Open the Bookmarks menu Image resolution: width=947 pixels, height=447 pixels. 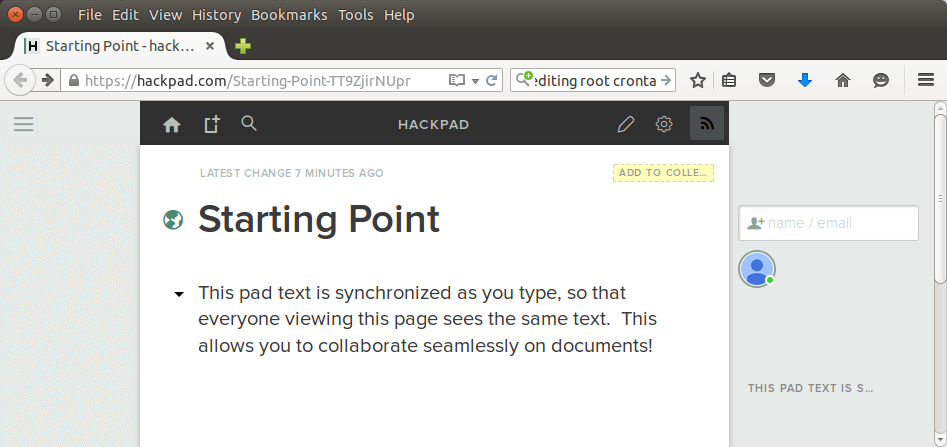(289, 15)
